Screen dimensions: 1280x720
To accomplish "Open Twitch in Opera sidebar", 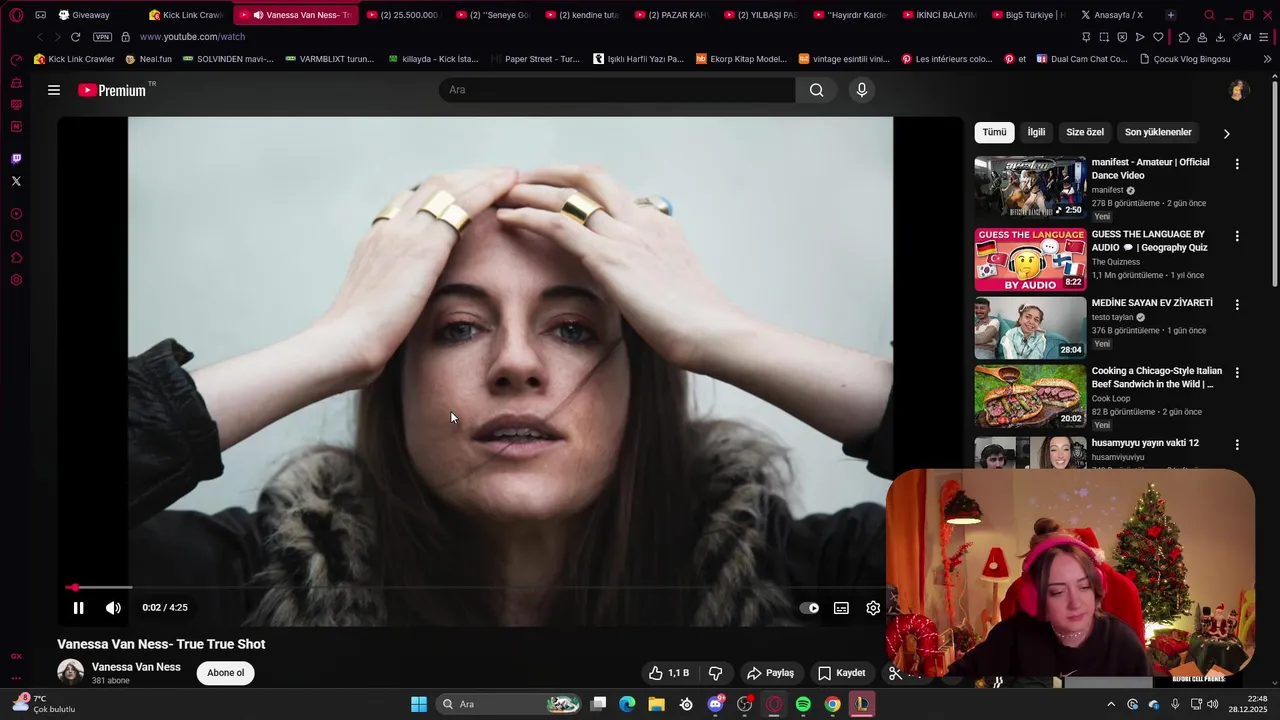I will pyautogui.click(x=16, y=159).
